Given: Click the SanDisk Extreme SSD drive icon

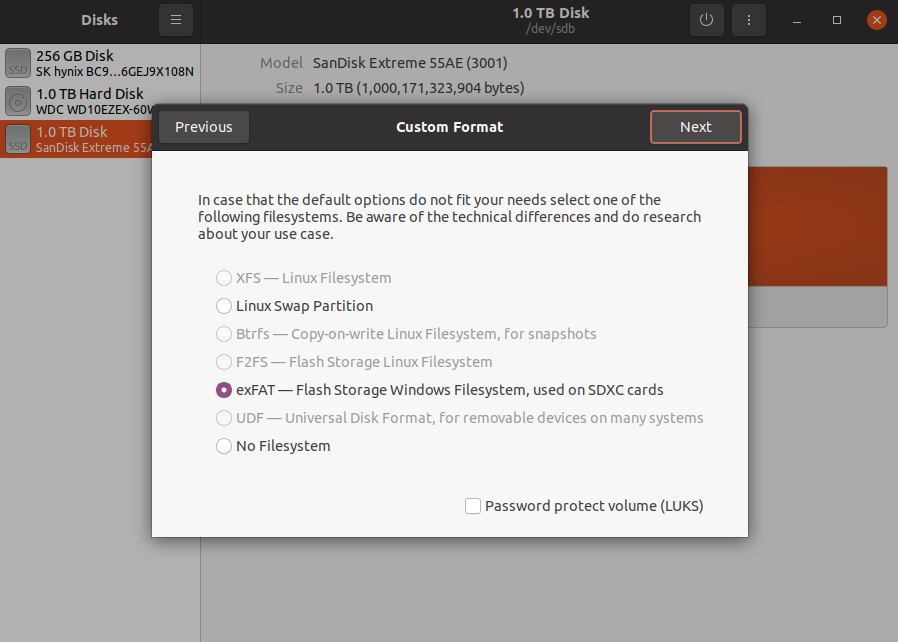Looking at the screenshot, I should pos(18,139).
